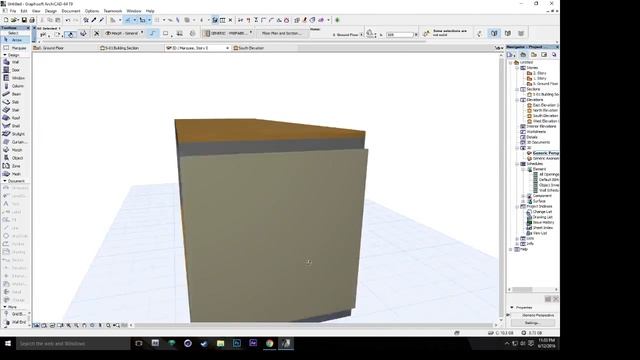
Task: Select the Column tool
Action: point(16,86)
